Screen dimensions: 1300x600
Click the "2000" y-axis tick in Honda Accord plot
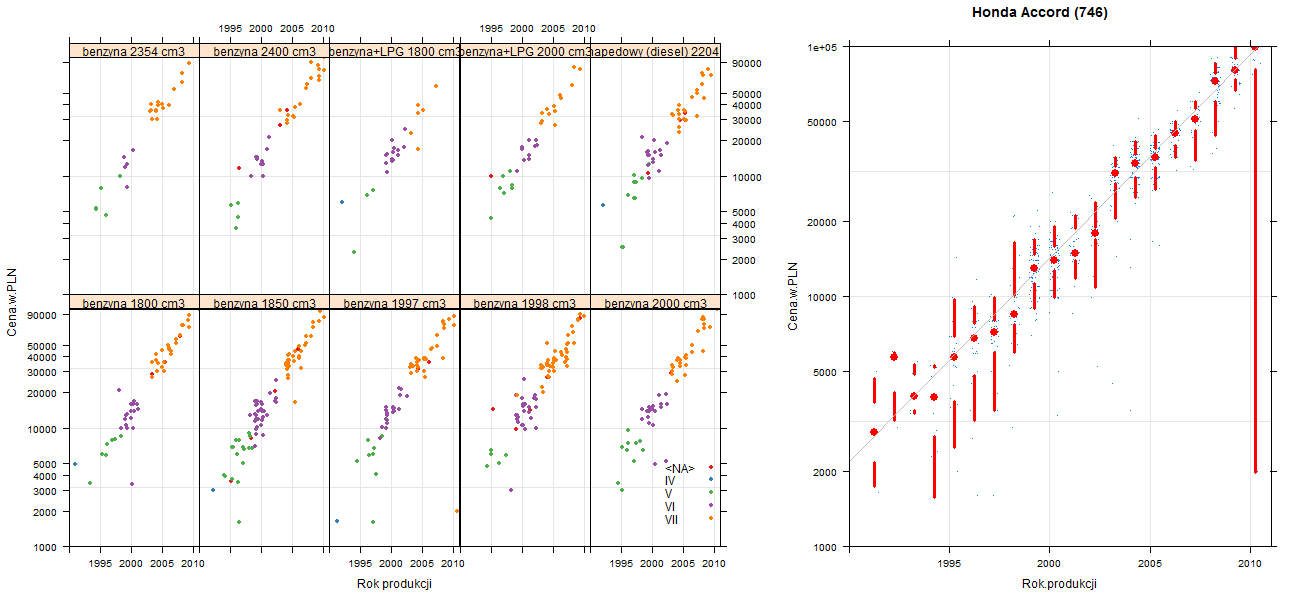click(x=827, y=471)
